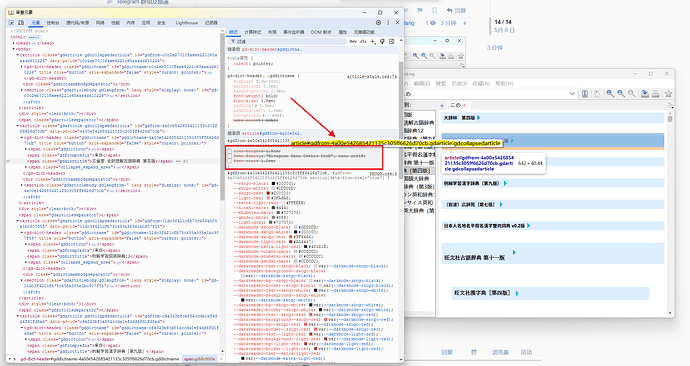The width and height of the screenshot is (690, 366).
Task: Close the この tab in GoldenDict
Action: pyautogui.click(x=464, y=106)
